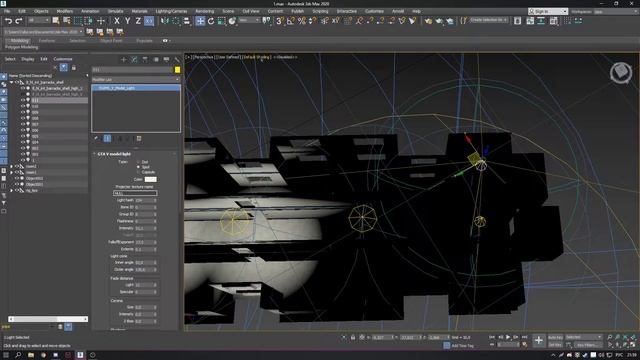Constrain transform to Y axis
Viewport: 640px width, 360px height.
[127, 21]
